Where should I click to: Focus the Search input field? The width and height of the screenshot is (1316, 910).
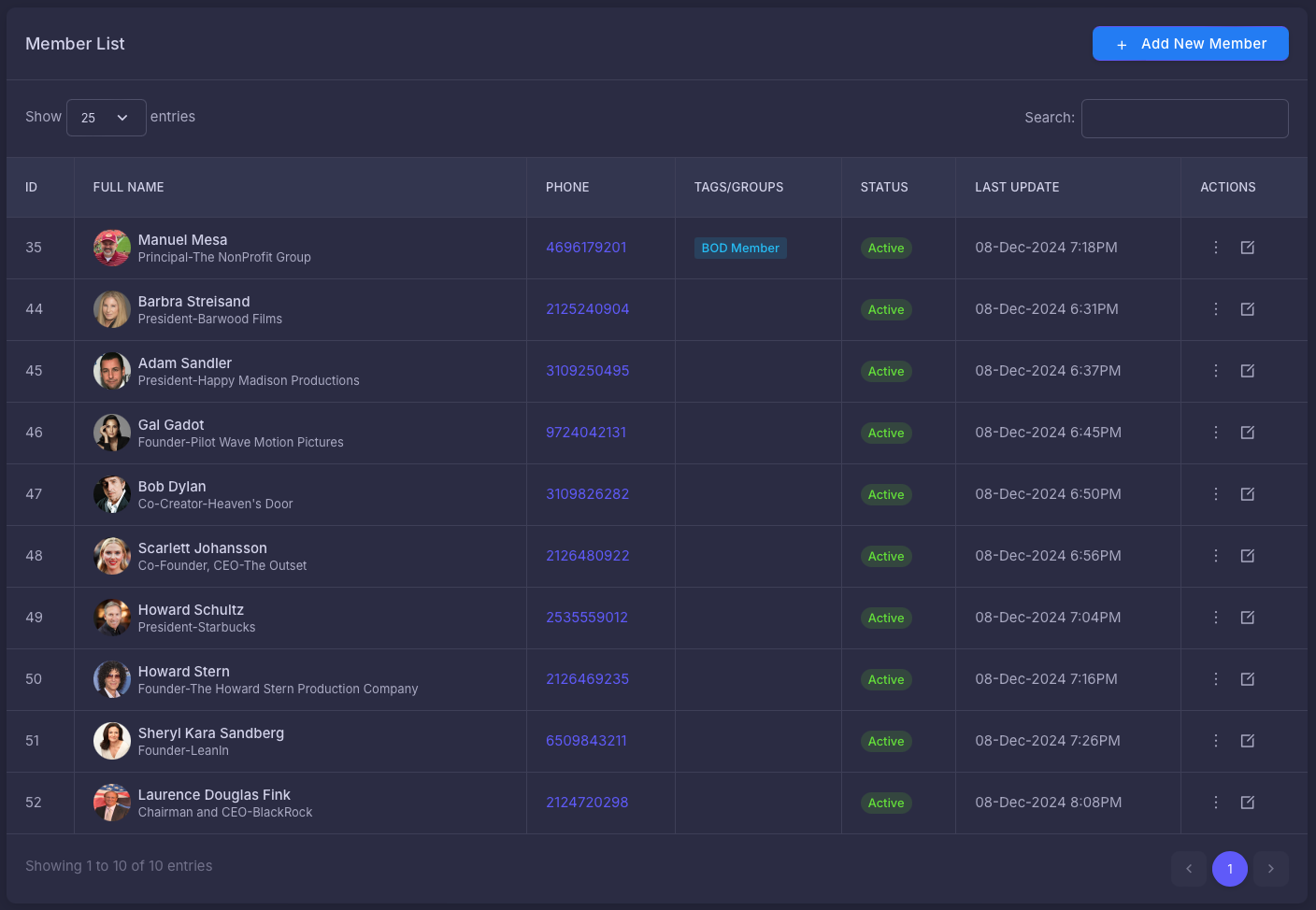(x=1185, y=119)
